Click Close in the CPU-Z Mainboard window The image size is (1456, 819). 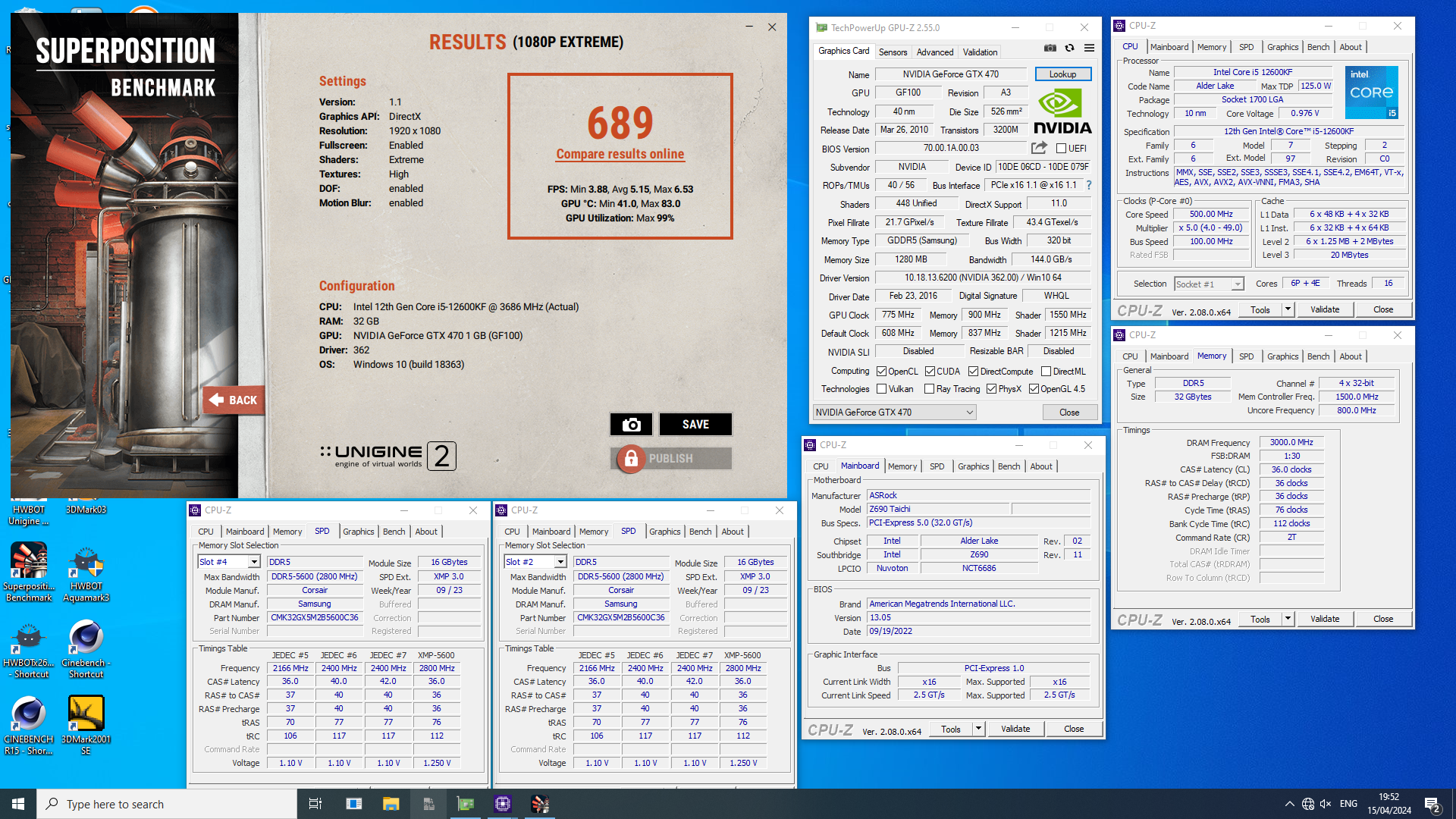click(x=1074, y=729)
